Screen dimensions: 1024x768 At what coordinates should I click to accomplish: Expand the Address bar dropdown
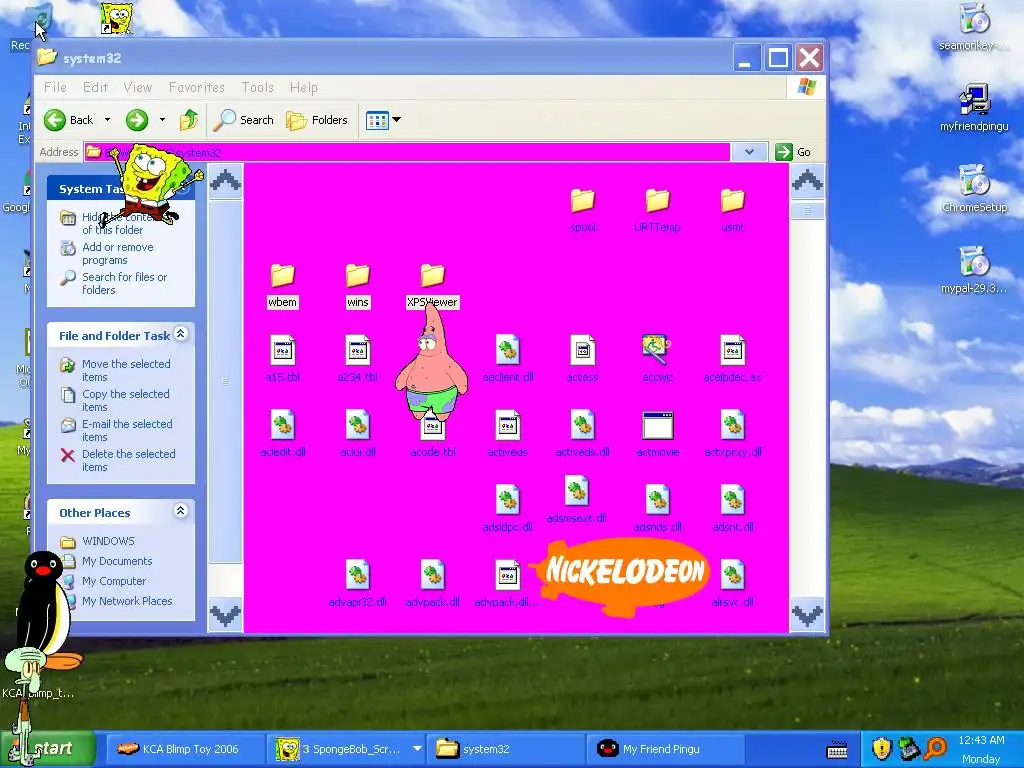click(749, 152)
